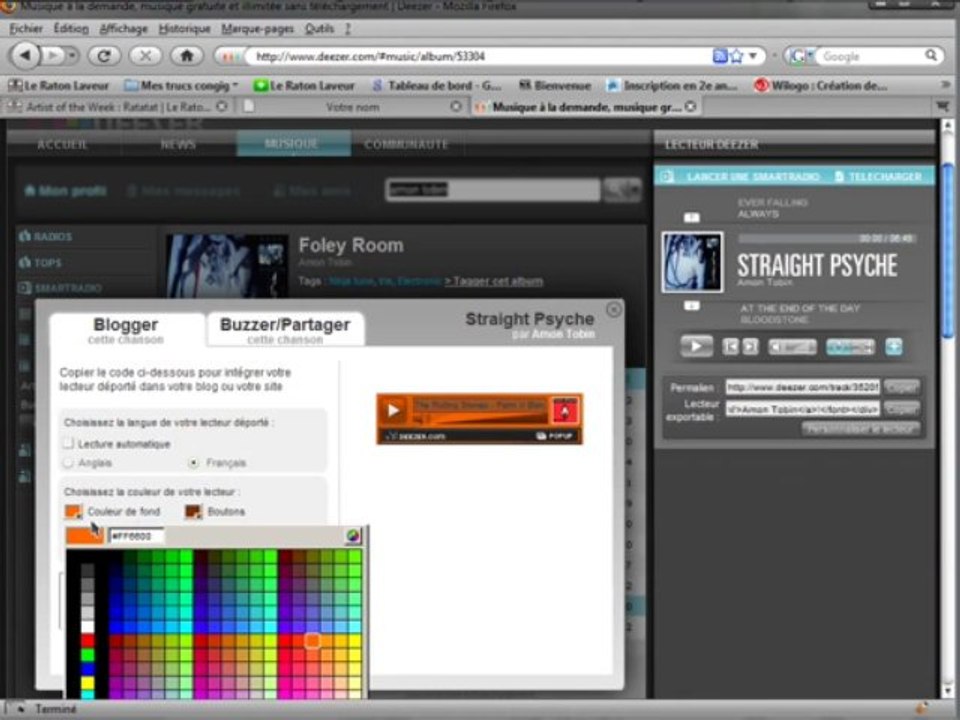Click the track progress bar in Deezer player
The height and width of the screenshot is (720, 960).
click(x=825, y=238)
